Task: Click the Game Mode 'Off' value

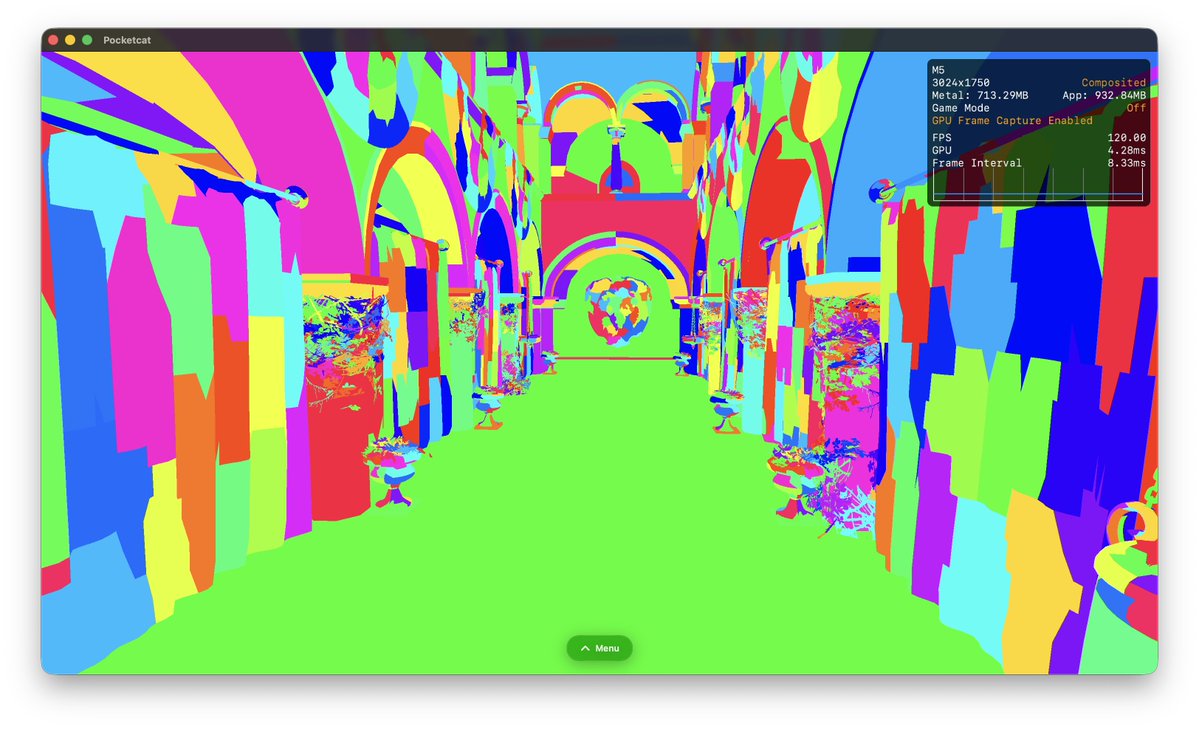Action: [x=1136, y=108]
